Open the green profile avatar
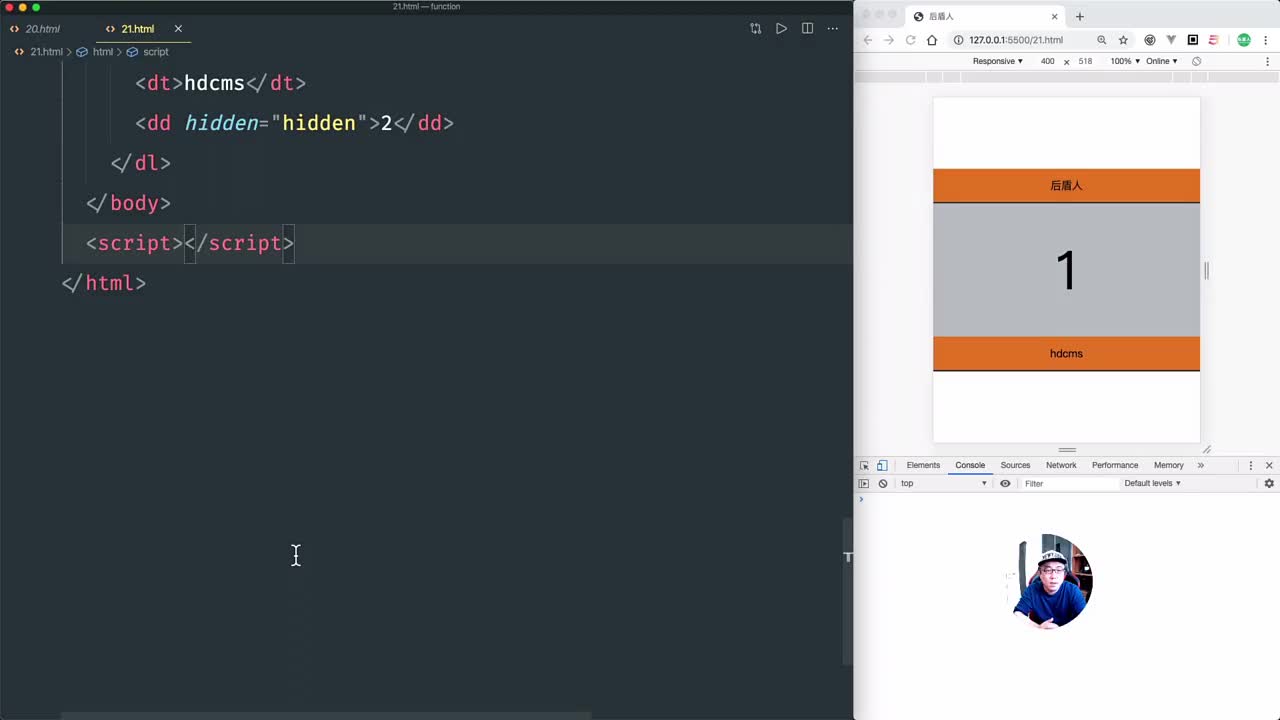This screenshot has width=1280, height=720. pos(1244,40)
